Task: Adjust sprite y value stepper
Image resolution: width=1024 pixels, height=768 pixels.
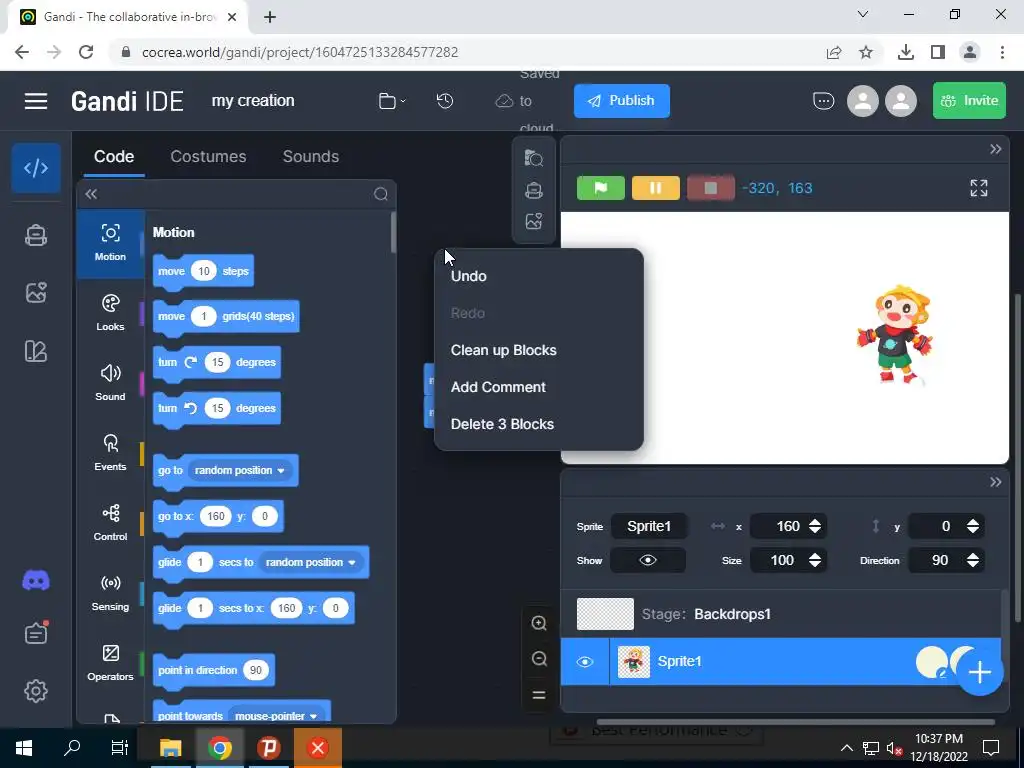Action: tap(972, 526)
